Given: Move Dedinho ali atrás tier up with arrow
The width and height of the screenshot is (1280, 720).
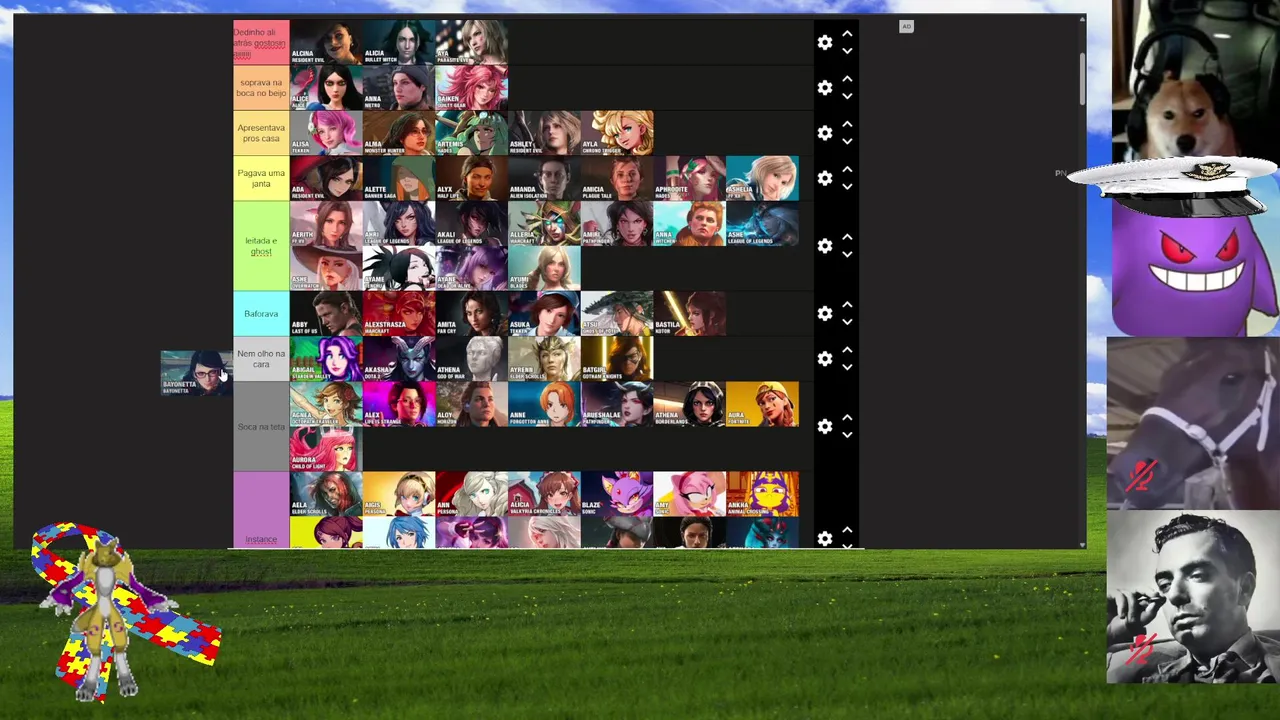Looking at the screenshot, I should 847,34.
